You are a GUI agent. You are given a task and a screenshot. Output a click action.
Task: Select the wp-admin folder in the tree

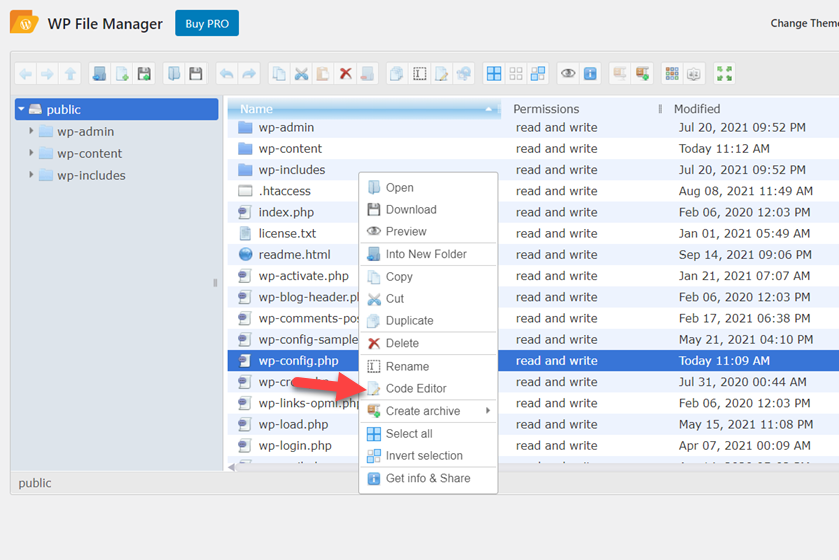(86, 131)
